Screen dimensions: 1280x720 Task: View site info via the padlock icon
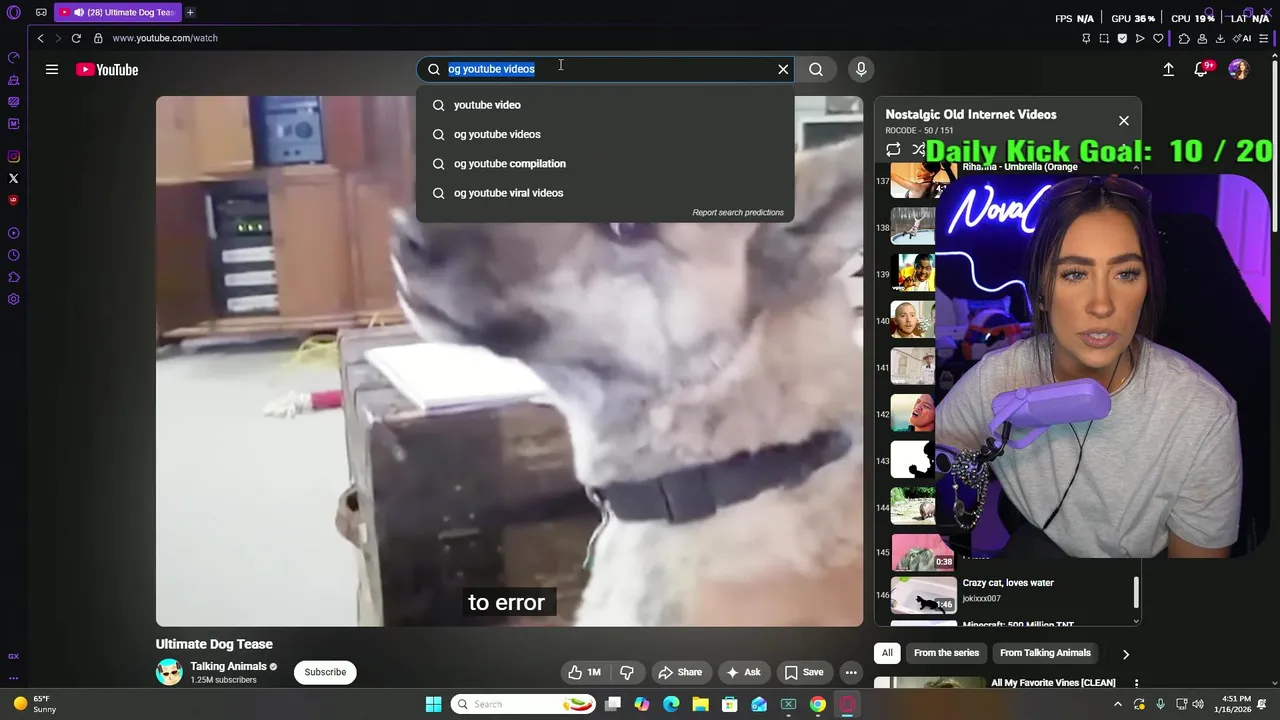[98, 38]
